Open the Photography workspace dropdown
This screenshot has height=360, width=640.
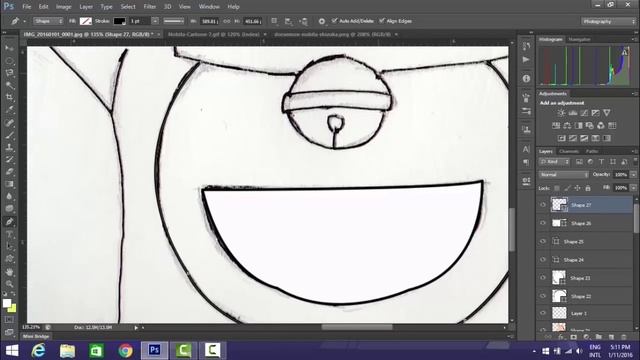pos(608,21)
